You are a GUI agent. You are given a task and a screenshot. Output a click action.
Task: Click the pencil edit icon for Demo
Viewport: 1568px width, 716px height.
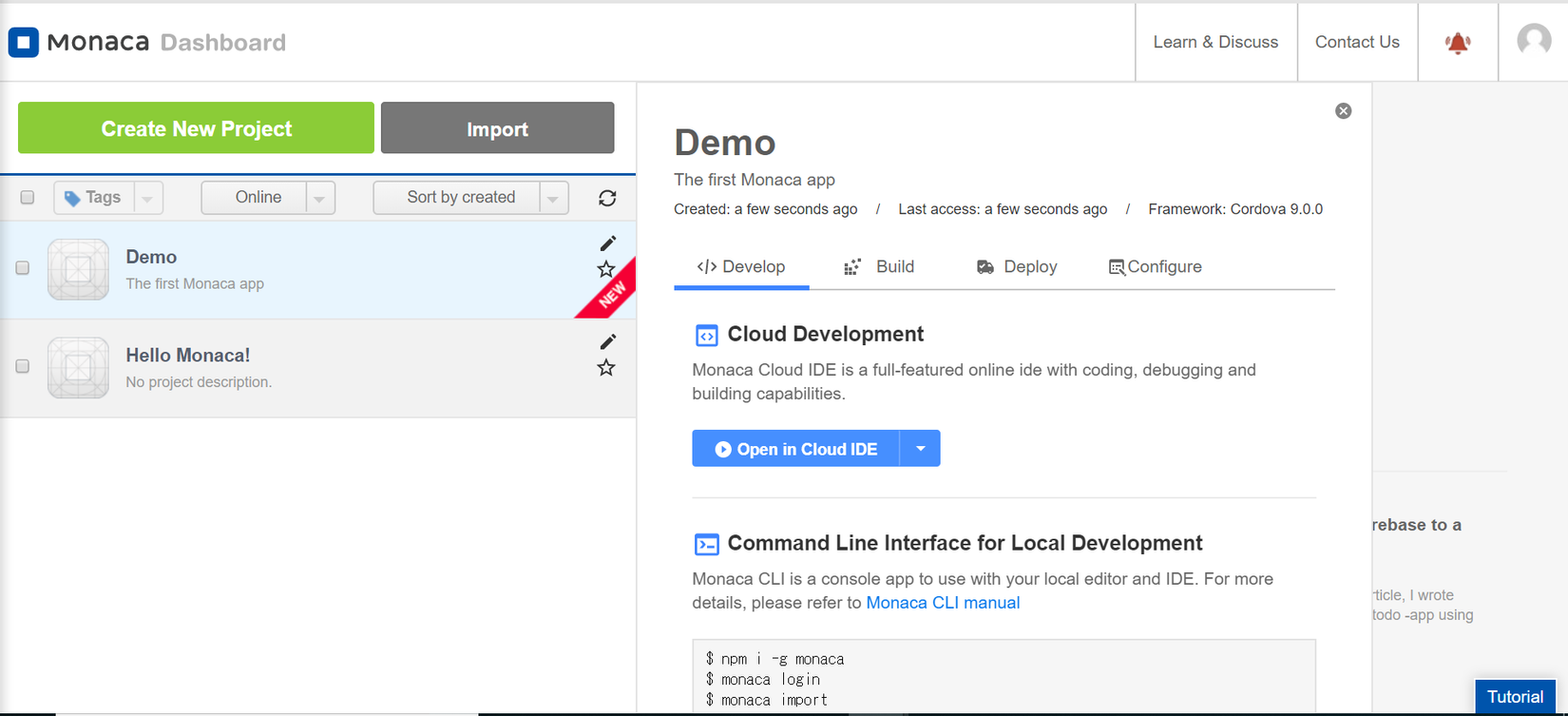tap(608, 243)
